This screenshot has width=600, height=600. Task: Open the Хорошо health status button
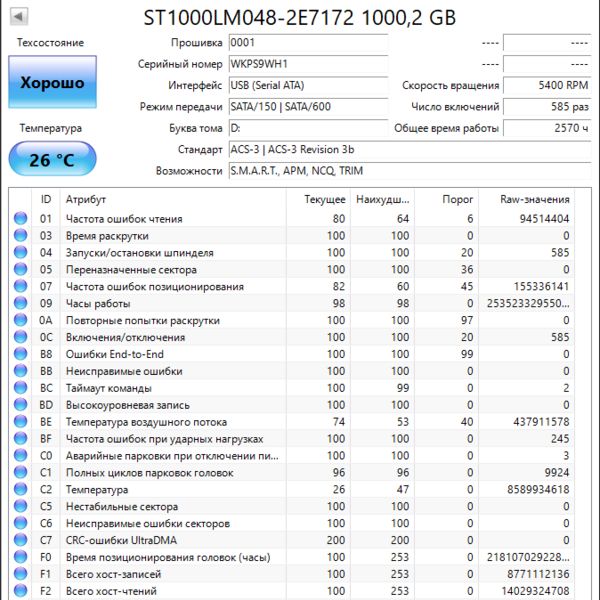52,82
